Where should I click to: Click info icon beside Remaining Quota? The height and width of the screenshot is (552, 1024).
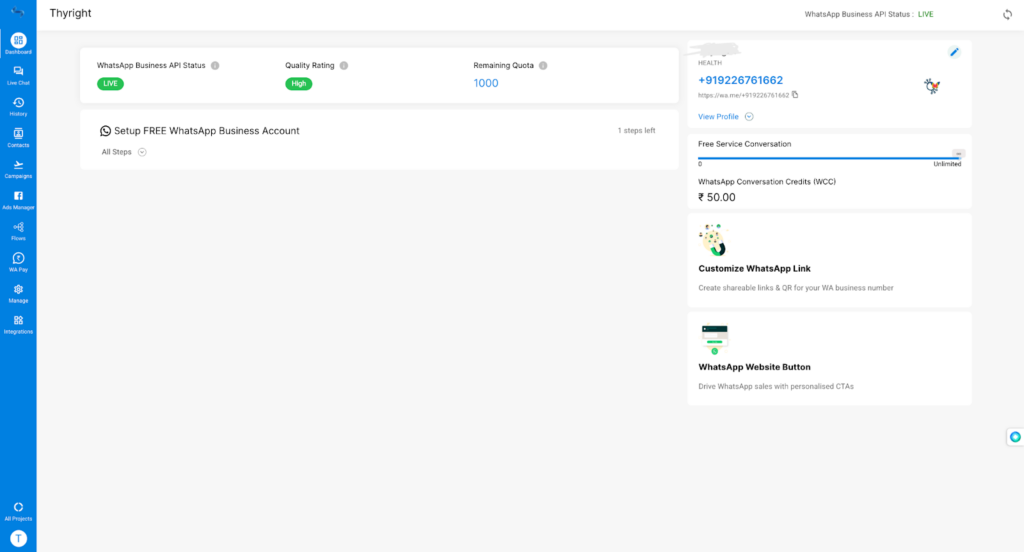[543, 65]
